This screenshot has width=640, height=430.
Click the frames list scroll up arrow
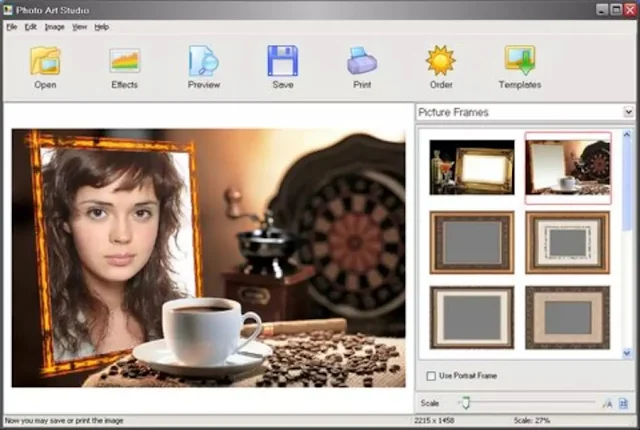coord(627,134)
